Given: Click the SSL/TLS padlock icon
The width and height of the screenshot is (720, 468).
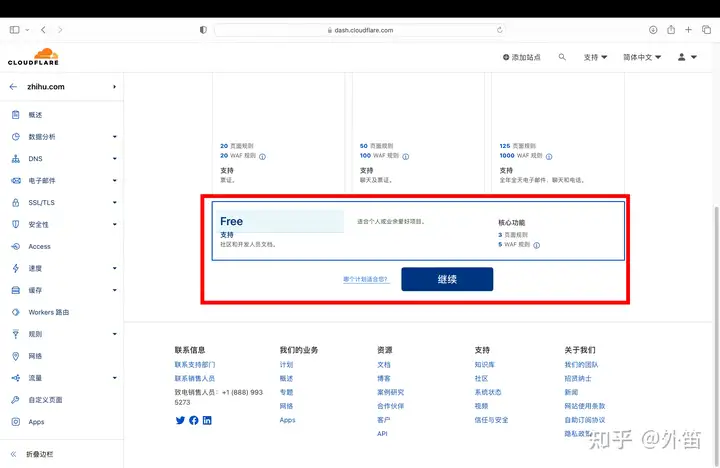Looking at the screenshot, I should click(16, 203).
